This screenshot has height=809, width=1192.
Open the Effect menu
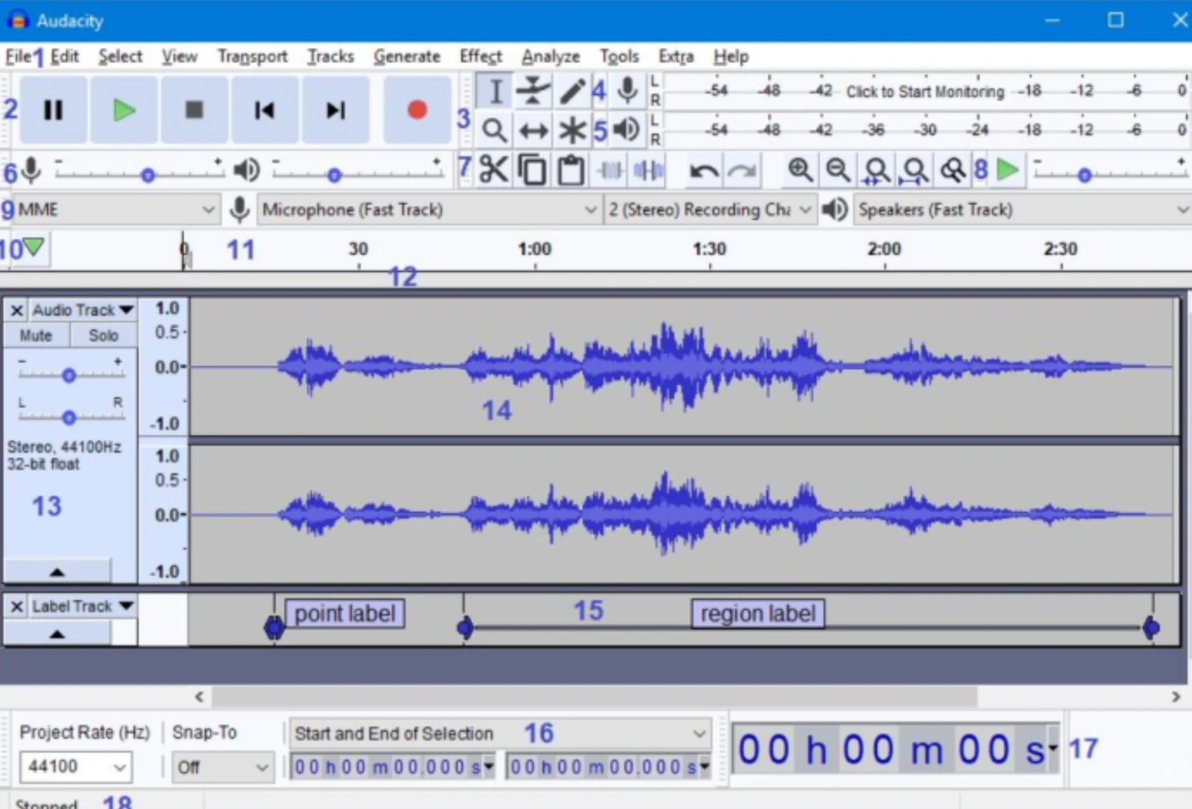tap(480, 56)
